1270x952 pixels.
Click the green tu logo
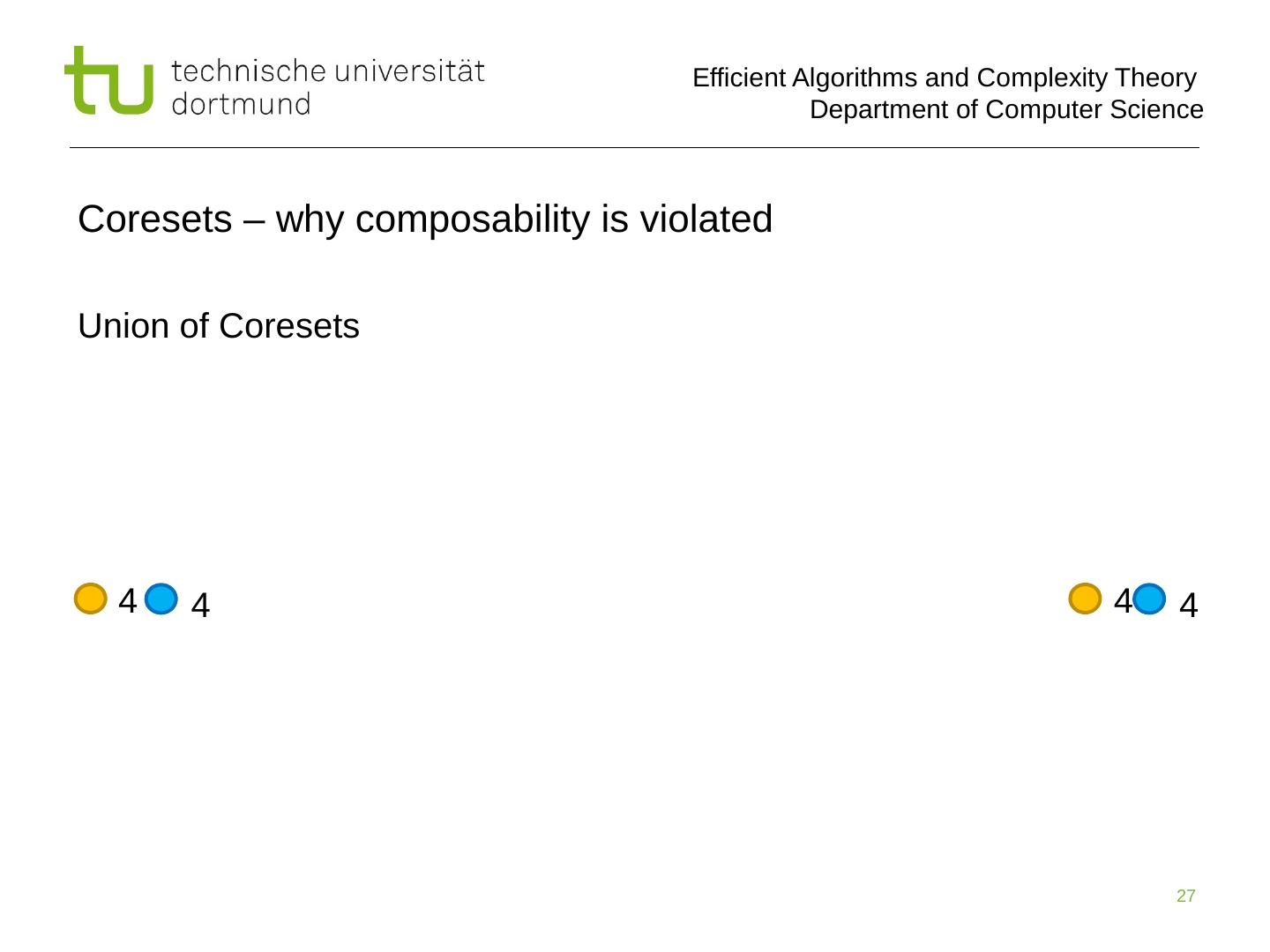click(x=108, y=81)
